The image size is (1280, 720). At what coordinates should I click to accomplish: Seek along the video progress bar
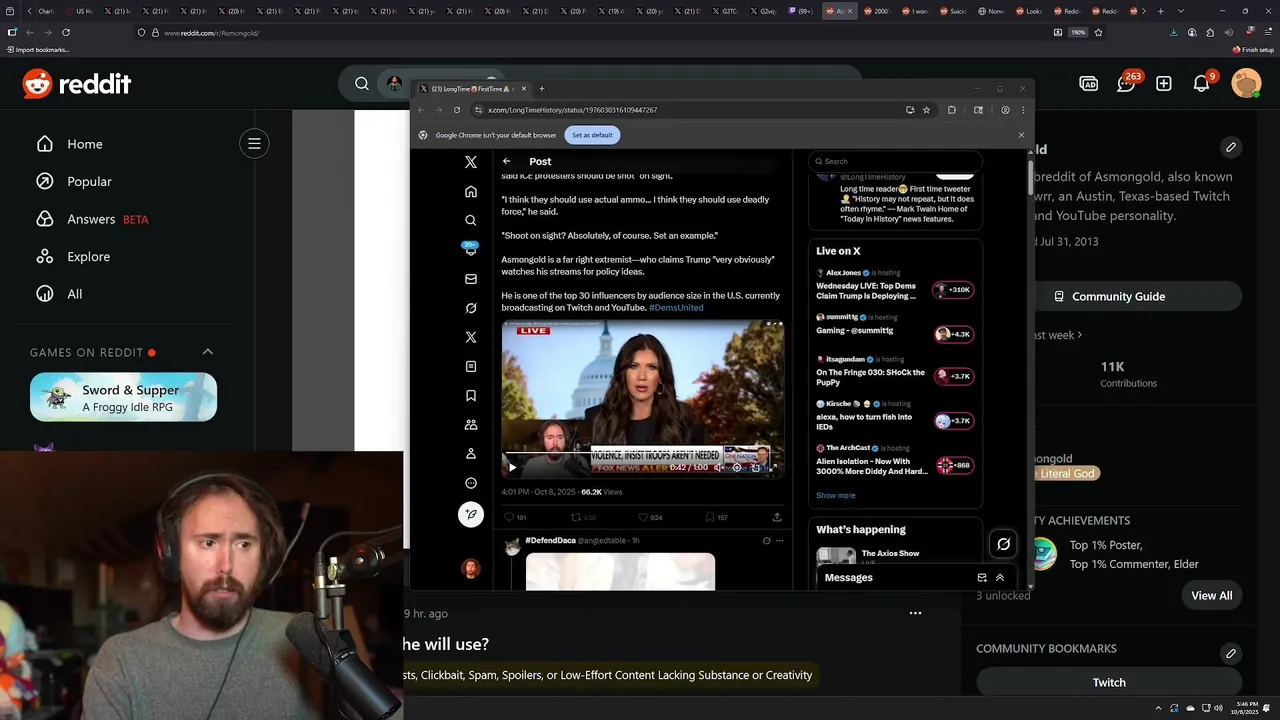[642, 454]
